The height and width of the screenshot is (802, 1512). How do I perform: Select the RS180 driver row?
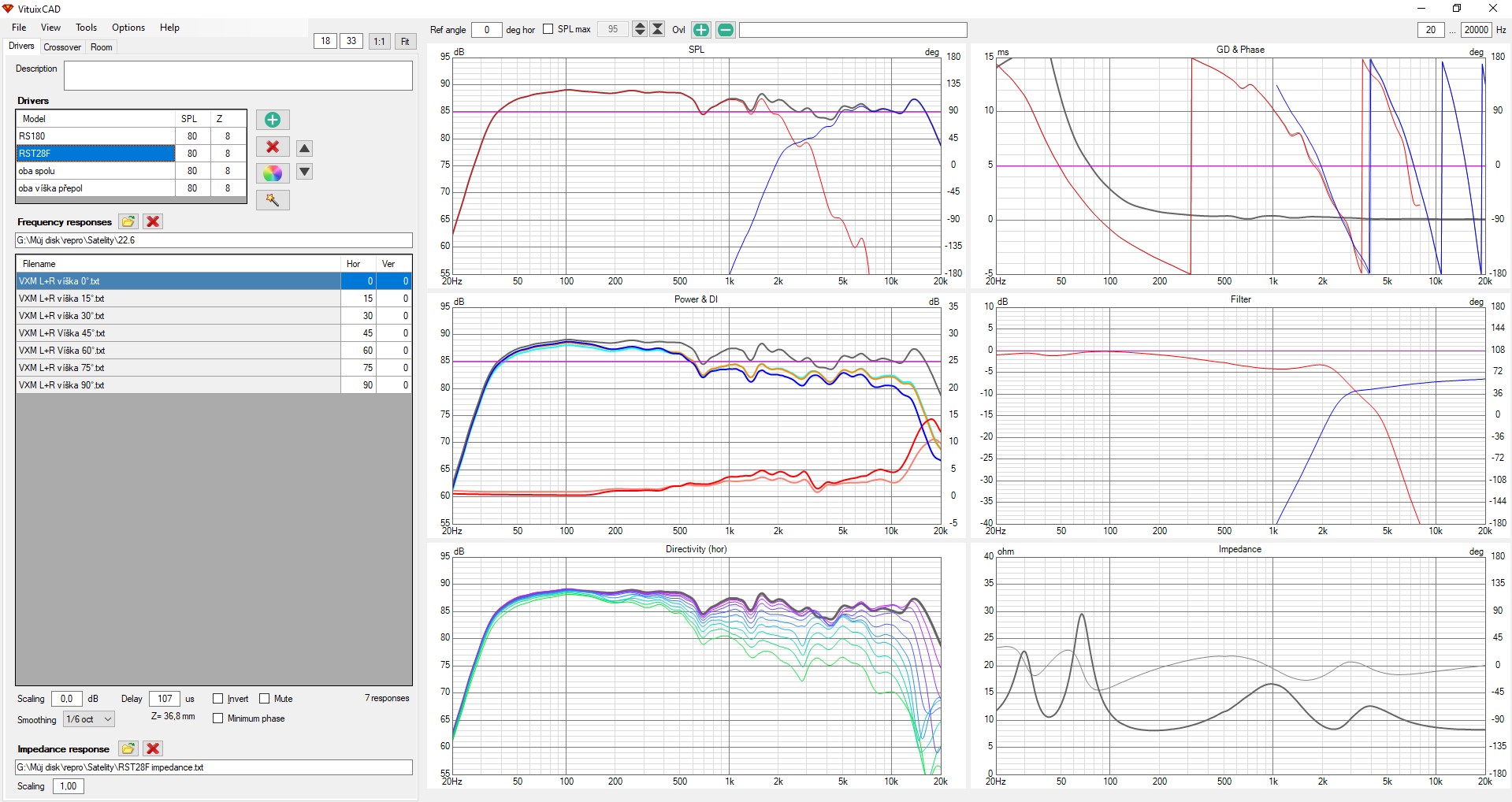[131, 136]
